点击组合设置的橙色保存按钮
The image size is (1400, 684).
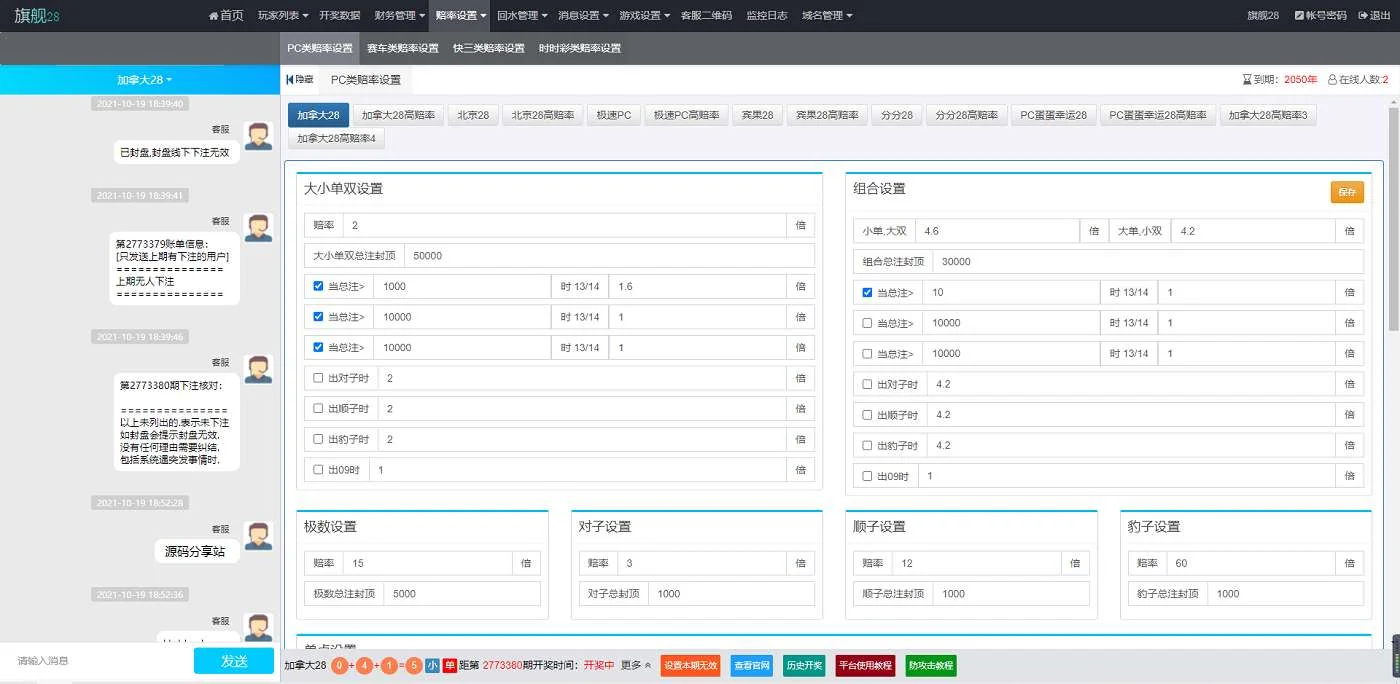click(1347, 192)
